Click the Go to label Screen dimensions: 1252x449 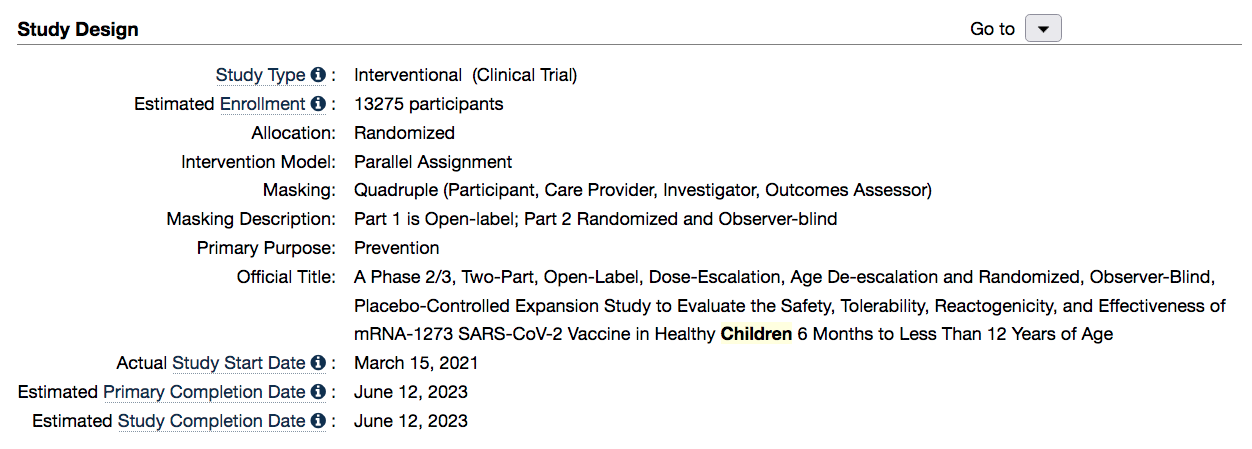[x=992, y=29]
